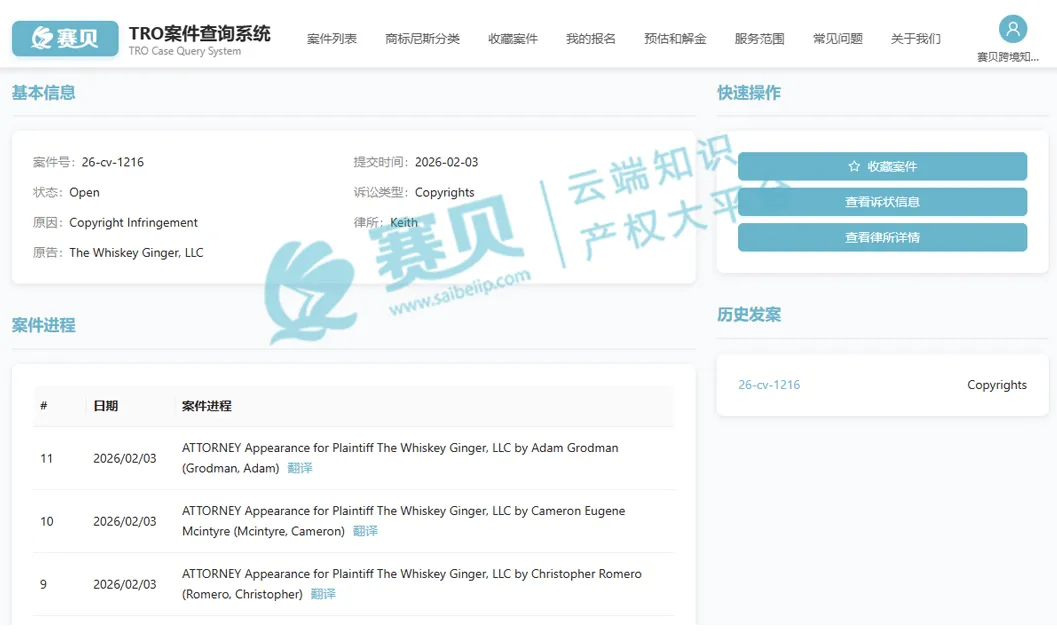This screenshot has height=636, width=1057.
Task: Go to 商标尼斯分类 menu
Action: click(x=422, y=38)
